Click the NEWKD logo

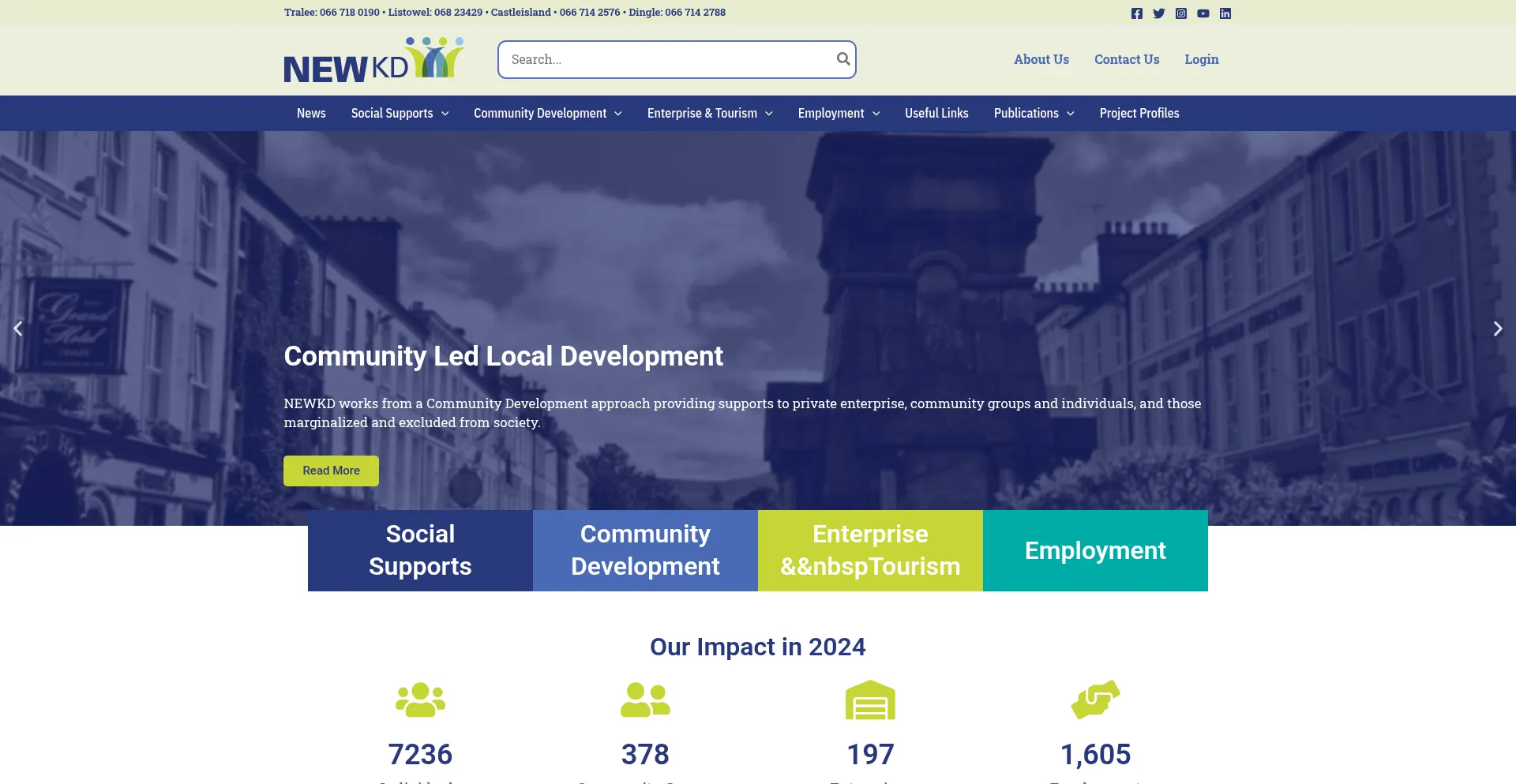373,60
